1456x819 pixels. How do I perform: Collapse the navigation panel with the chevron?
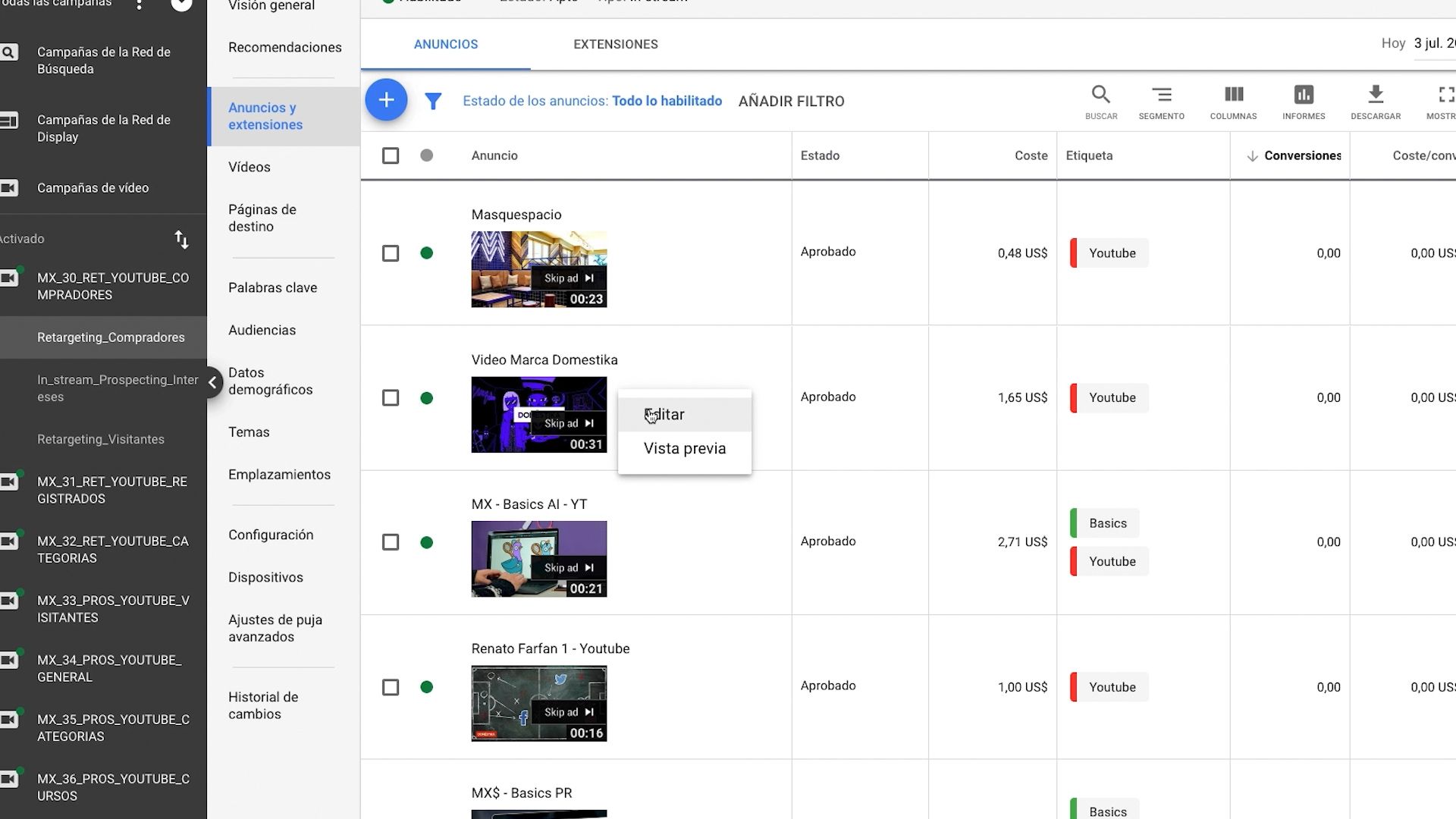pos(212,382)
